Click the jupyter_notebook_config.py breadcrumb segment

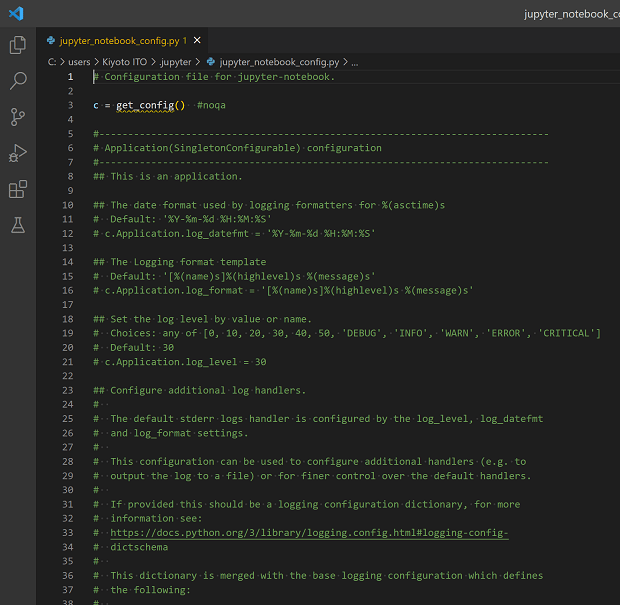279,62
